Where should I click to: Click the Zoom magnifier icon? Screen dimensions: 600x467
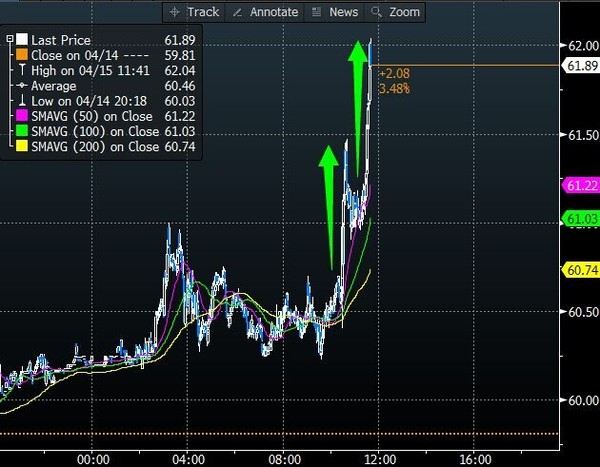click(377, 12)
